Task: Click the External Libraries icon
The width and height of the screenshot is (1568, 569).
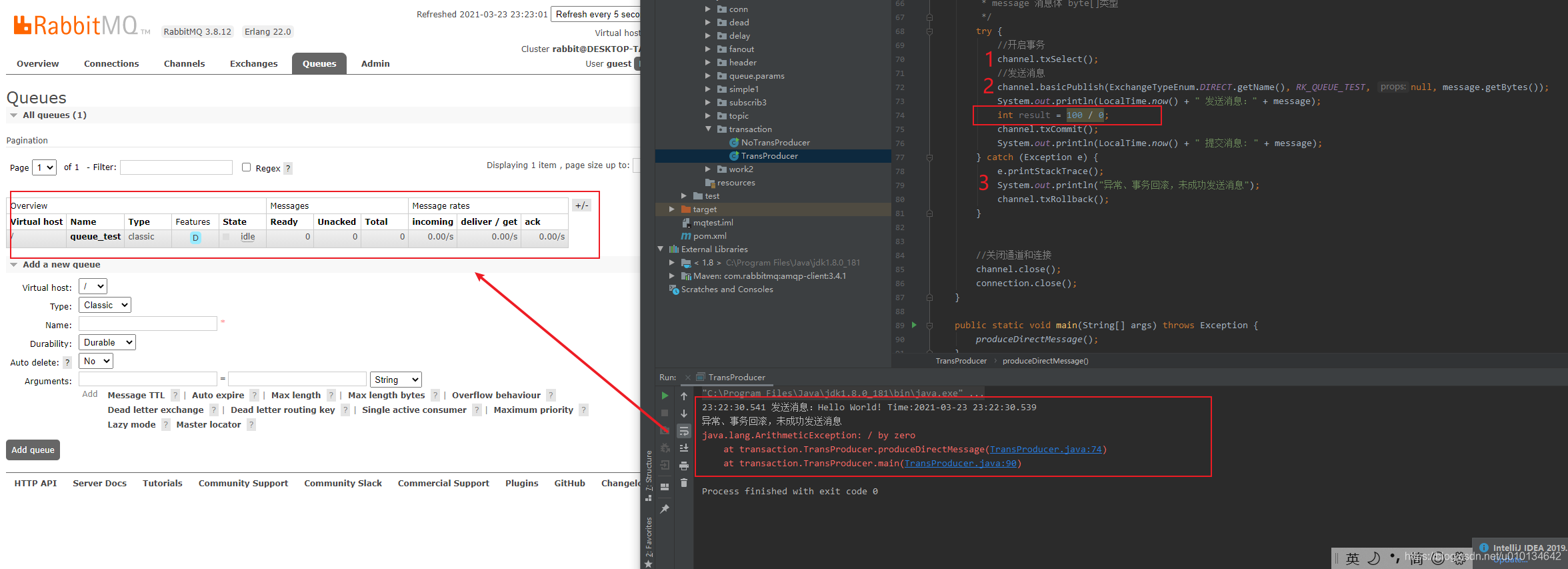Action: coord(674,249)
